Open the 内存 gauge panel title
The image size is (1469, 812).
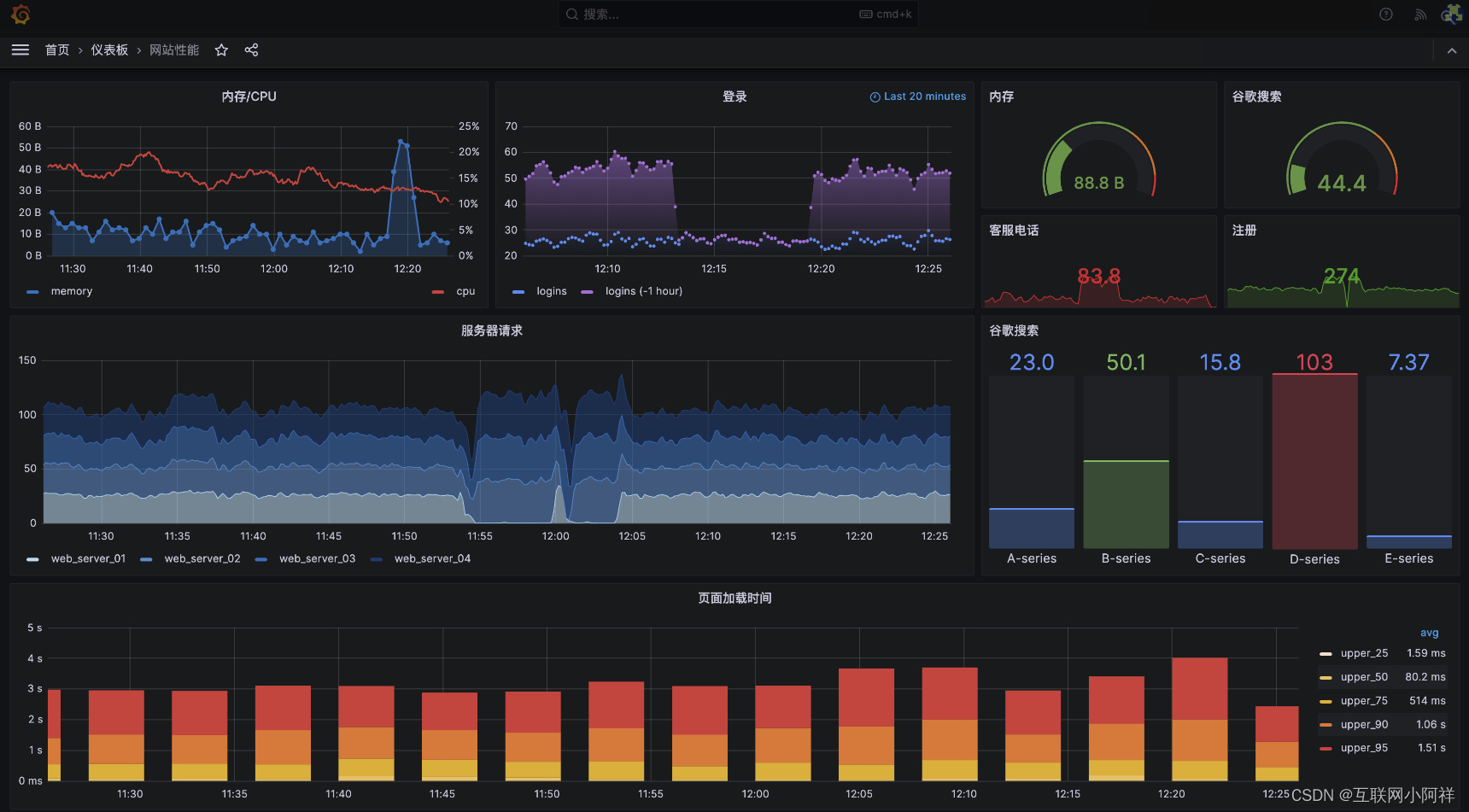[x=1002, y=96]
